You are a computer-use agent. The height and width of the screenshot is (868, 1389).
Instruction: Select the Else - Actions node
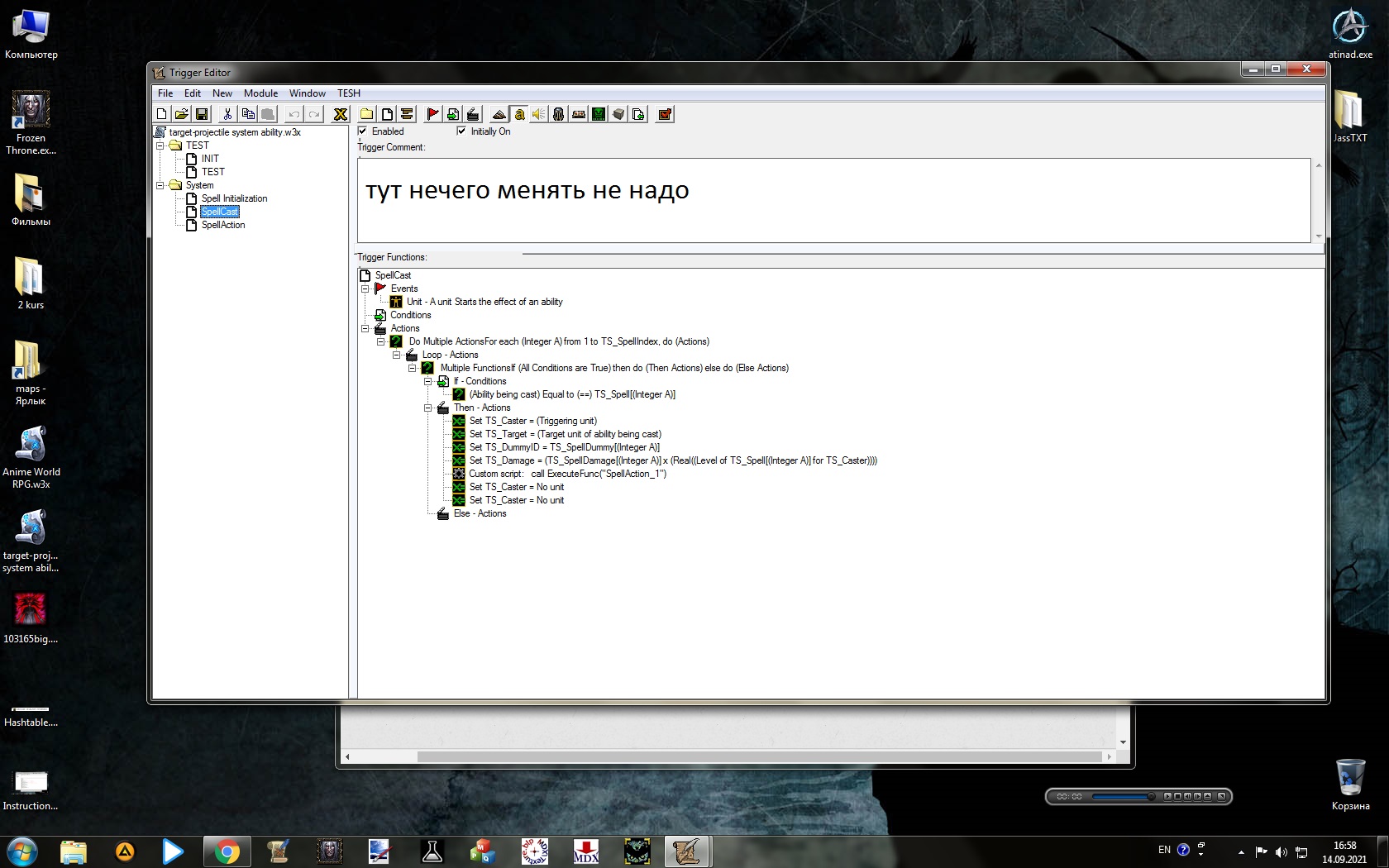click(x=480, y=513)
